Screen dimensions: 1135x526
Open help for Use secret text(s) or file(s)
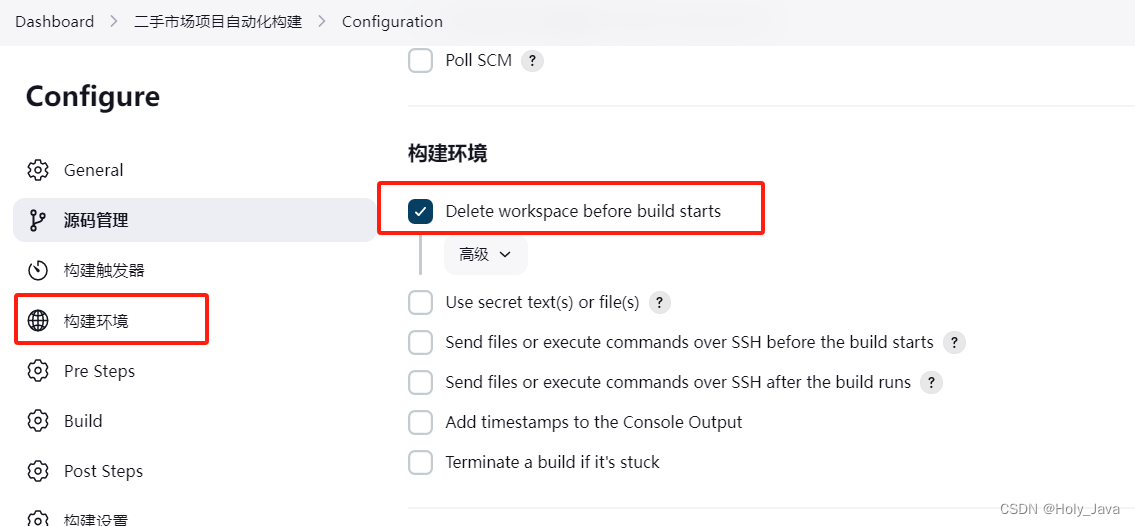coord(659,302)
